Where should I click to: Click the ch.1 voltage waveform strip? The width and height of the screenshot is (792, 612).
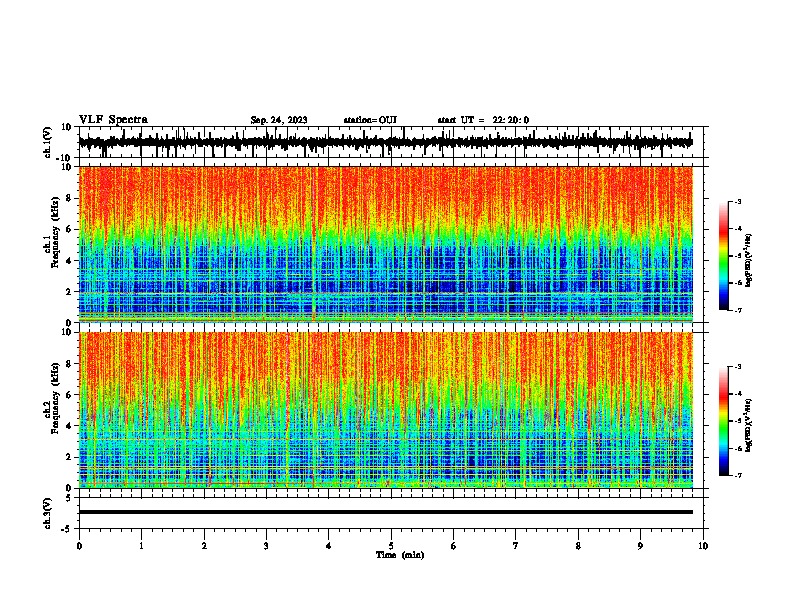(x=386, y=142)
